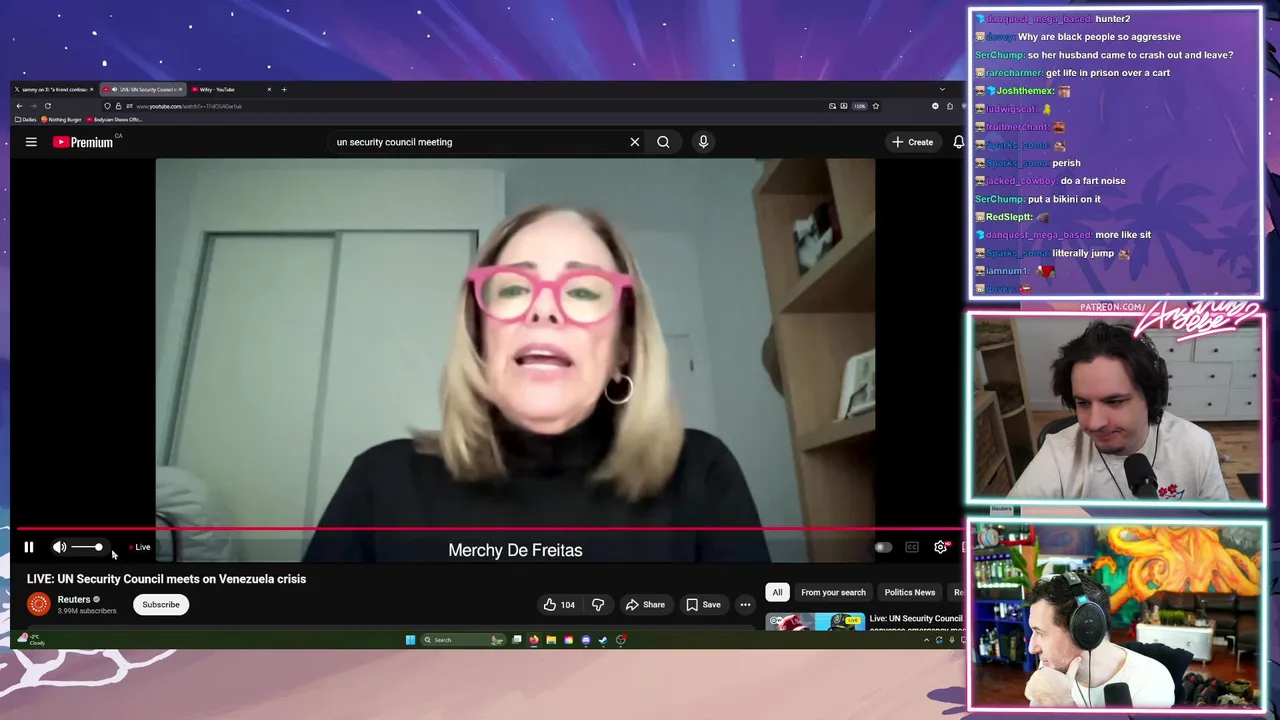The image size is (1280, 720).
Task: Open more actions three-dot menu
Action: click(745, 604)
